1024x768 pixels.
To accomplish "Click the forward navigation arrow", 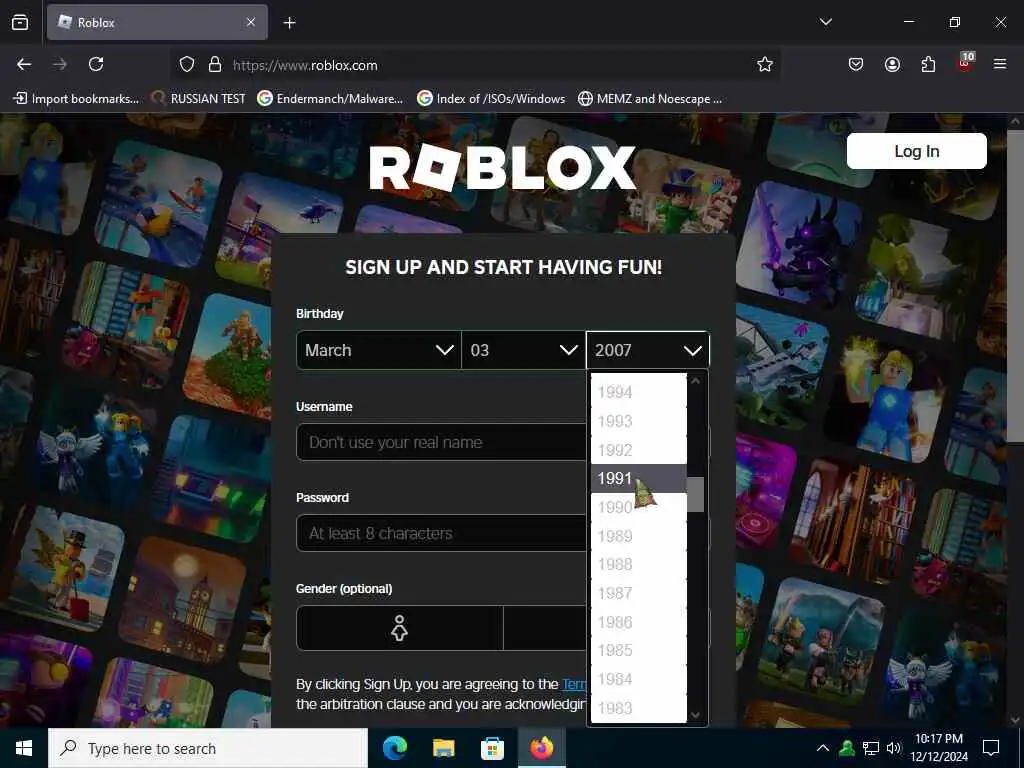I will tap(59, 64).
